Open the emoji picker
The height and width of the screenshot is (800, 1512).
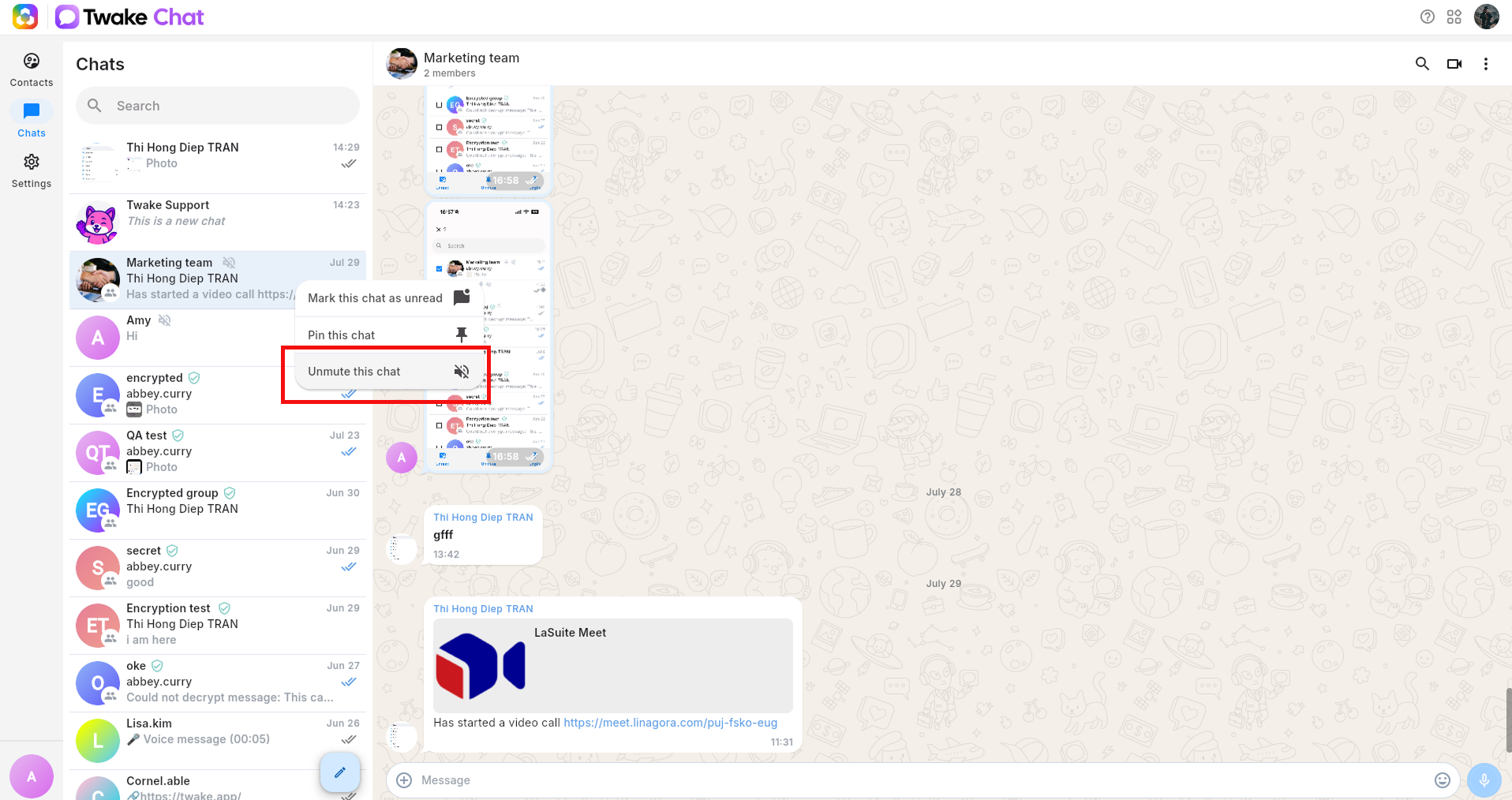1443,780
